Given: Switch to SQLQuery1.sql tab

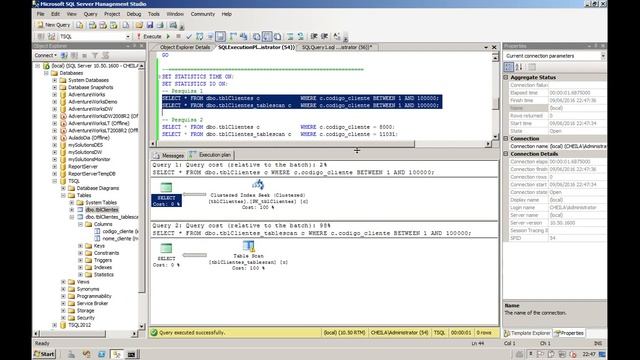Looking at the screenshot, I should (336, 47).
